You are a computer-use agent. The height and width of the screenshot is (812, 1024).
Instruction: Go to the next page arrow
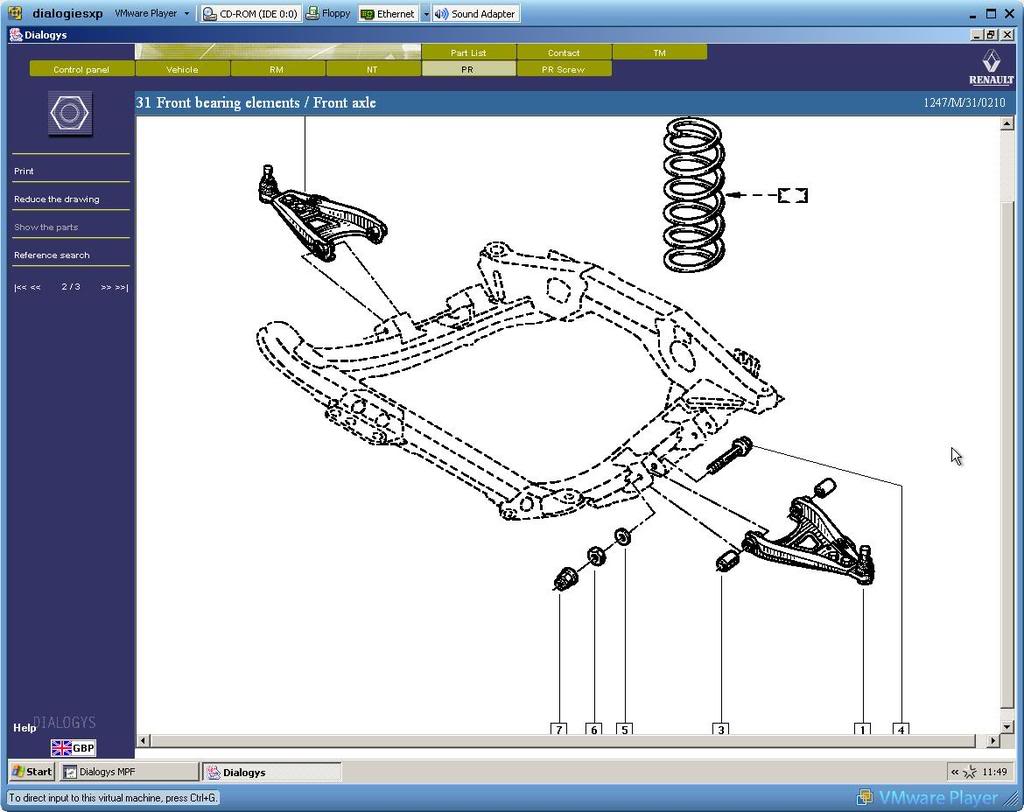pyautogui.click(x=106, y=287)
